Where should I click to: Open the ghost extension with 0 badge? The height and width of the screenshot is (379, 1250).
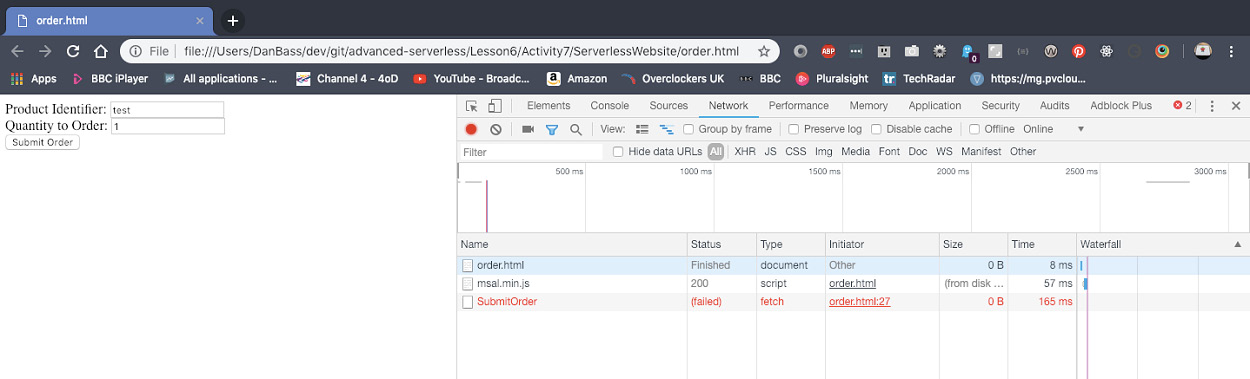pyautogui.click(x=968, y=52)
